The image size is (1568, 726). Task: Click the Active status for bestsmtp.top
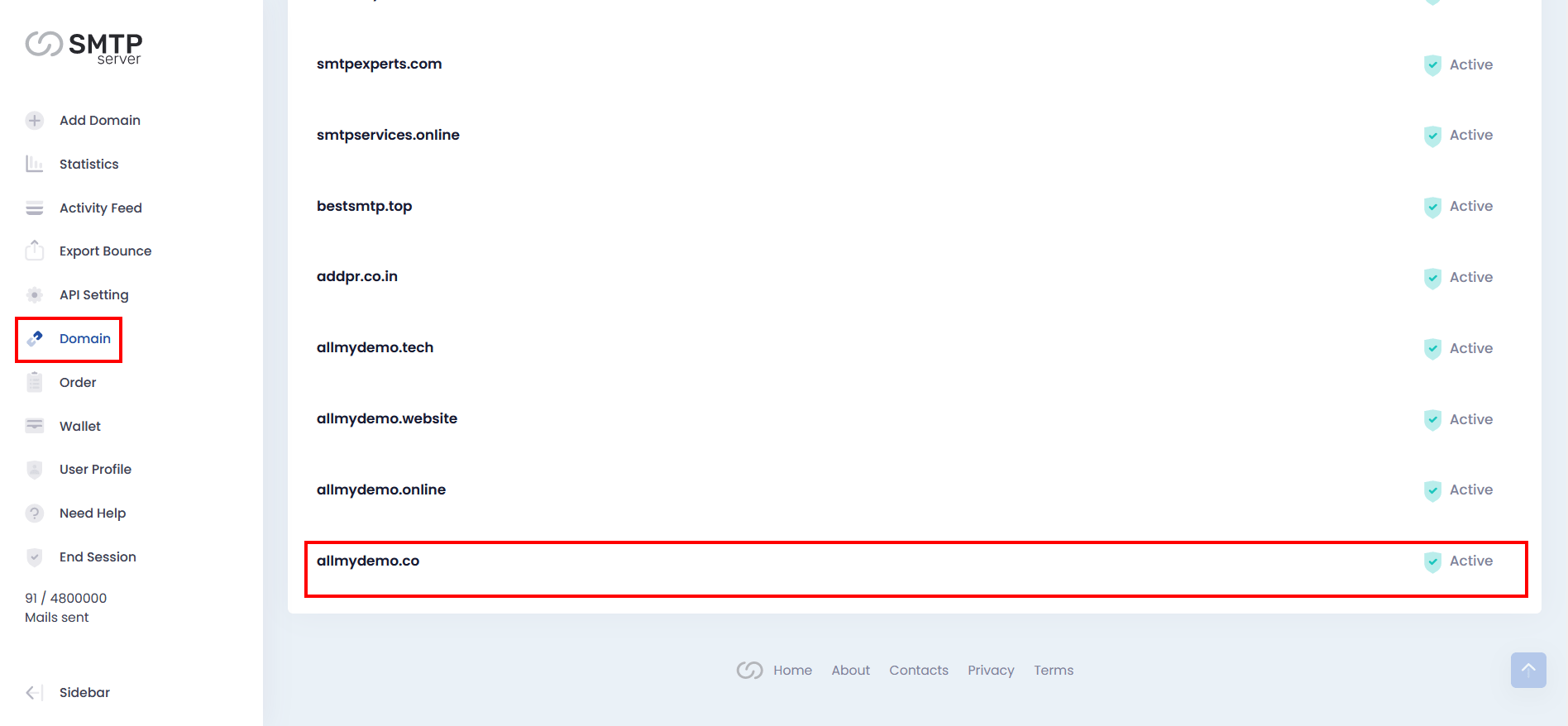tap(1470, 207)
